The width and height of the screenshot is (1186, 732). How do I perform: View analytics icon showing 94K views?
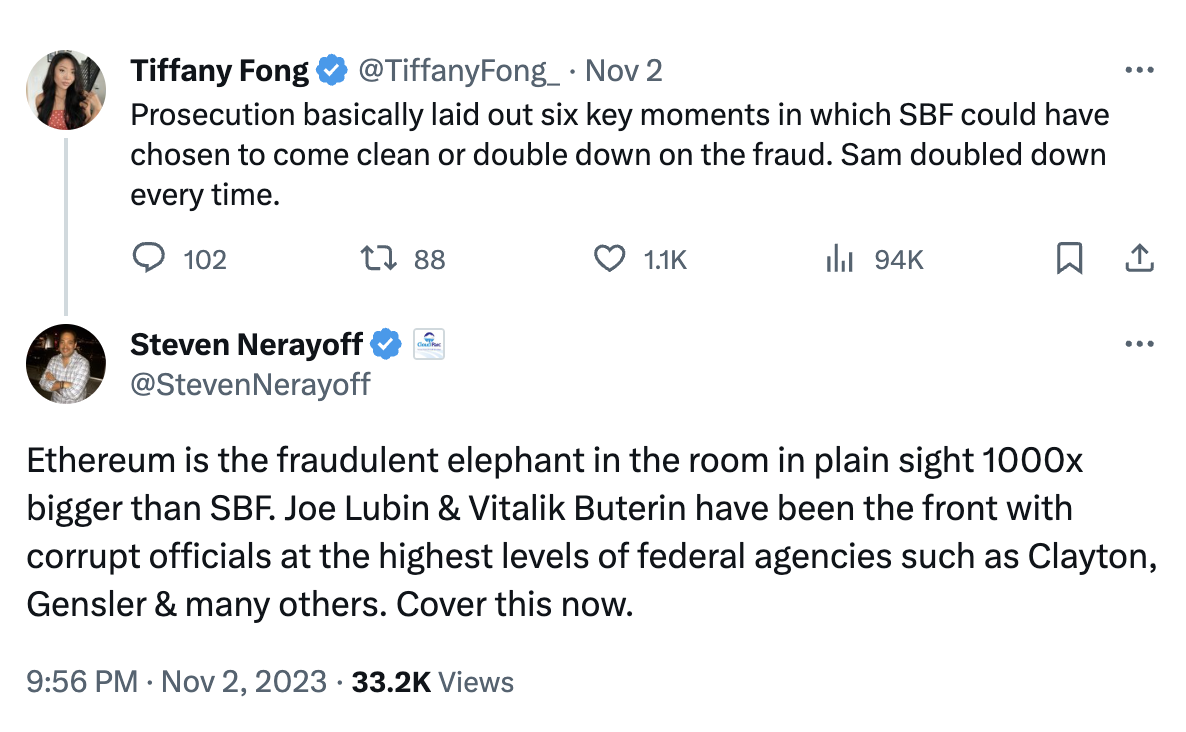pos(839,260)
